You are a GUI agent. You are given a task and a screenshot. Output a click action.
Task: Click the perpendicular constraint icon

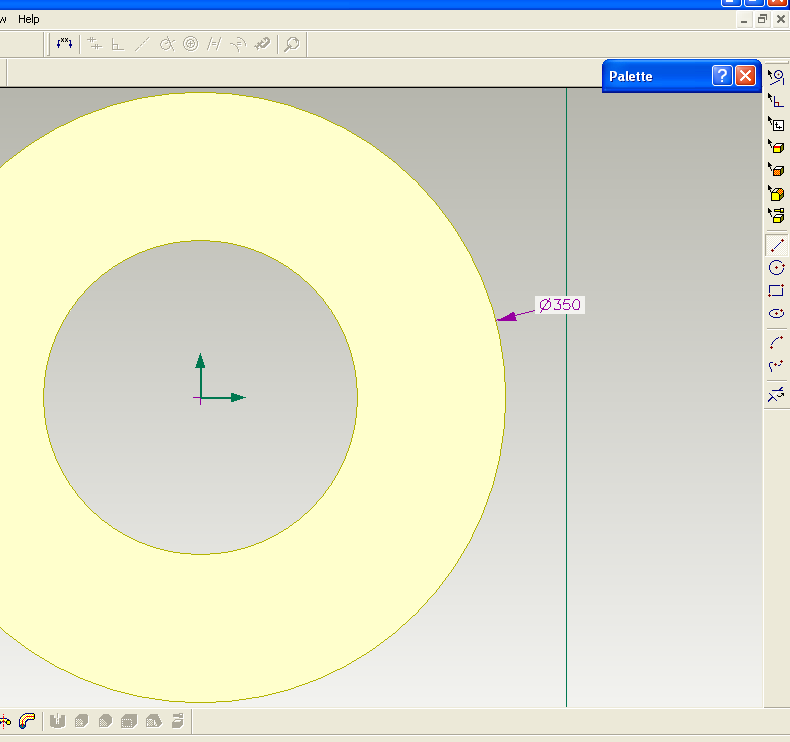117,44
